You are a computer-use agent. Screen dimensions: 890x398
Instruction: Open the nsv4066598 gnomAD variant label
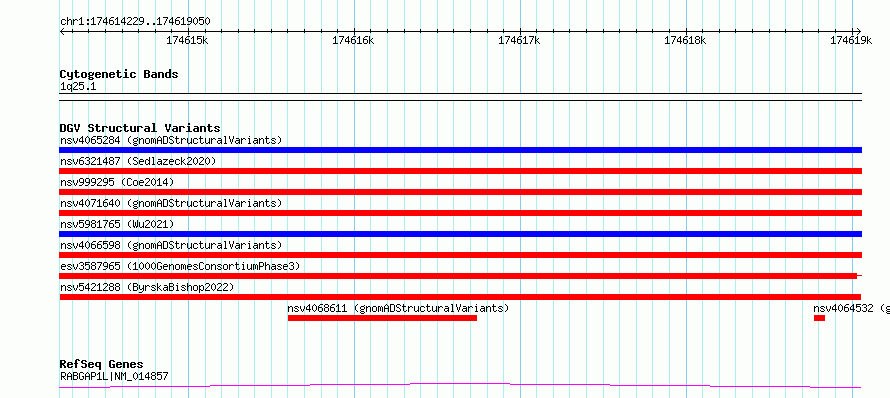point(171,245)
